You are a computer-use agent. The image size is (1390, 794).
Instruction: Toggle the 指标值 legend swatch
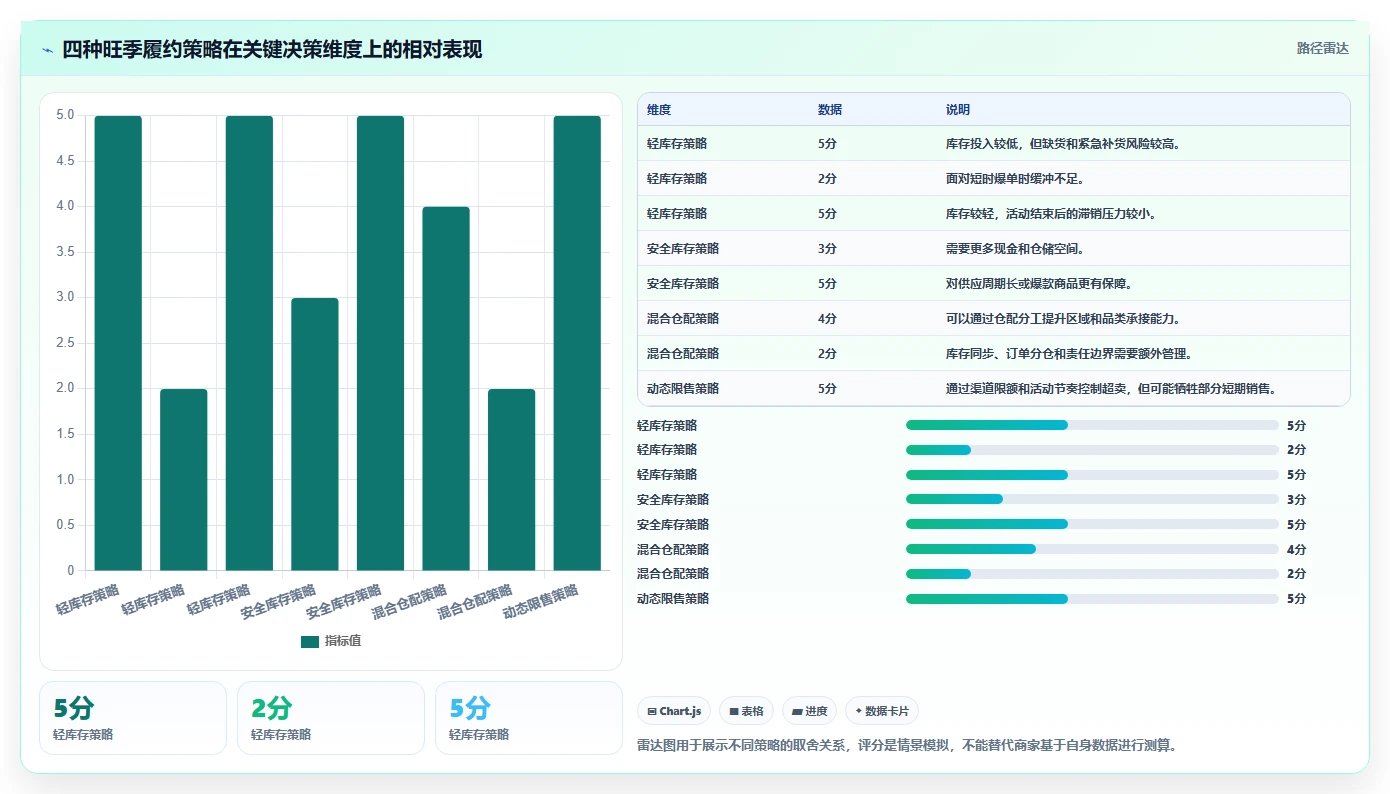[310, 641]
